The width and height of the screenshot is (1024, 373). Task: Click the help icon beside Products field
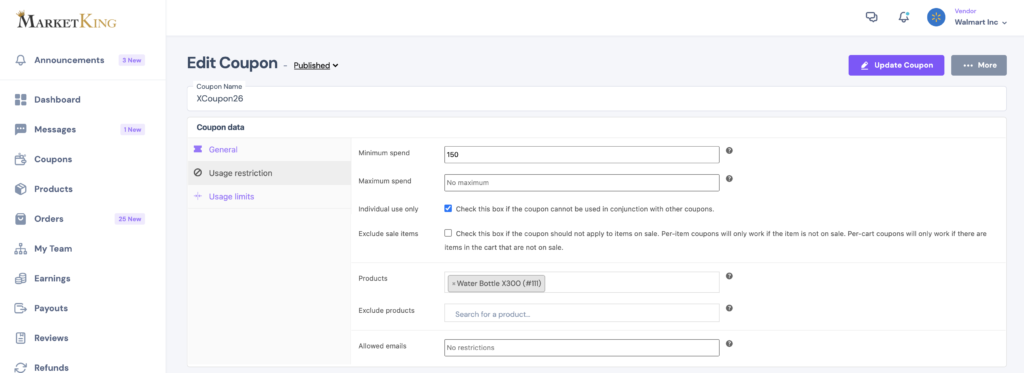(x=729, y=276)
